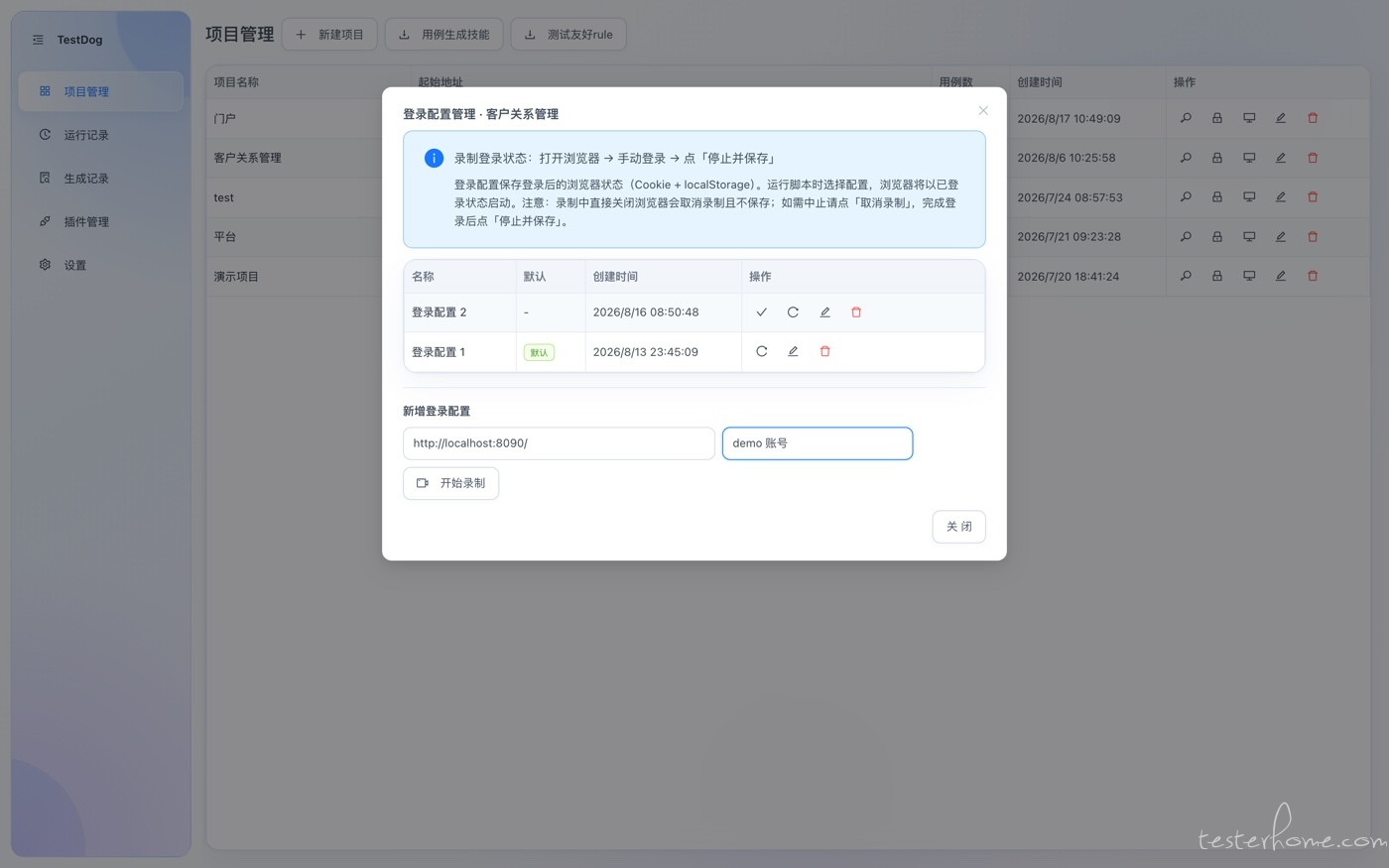Close the 登录配置管理 dialog with the X

click(x=983, y=111)
